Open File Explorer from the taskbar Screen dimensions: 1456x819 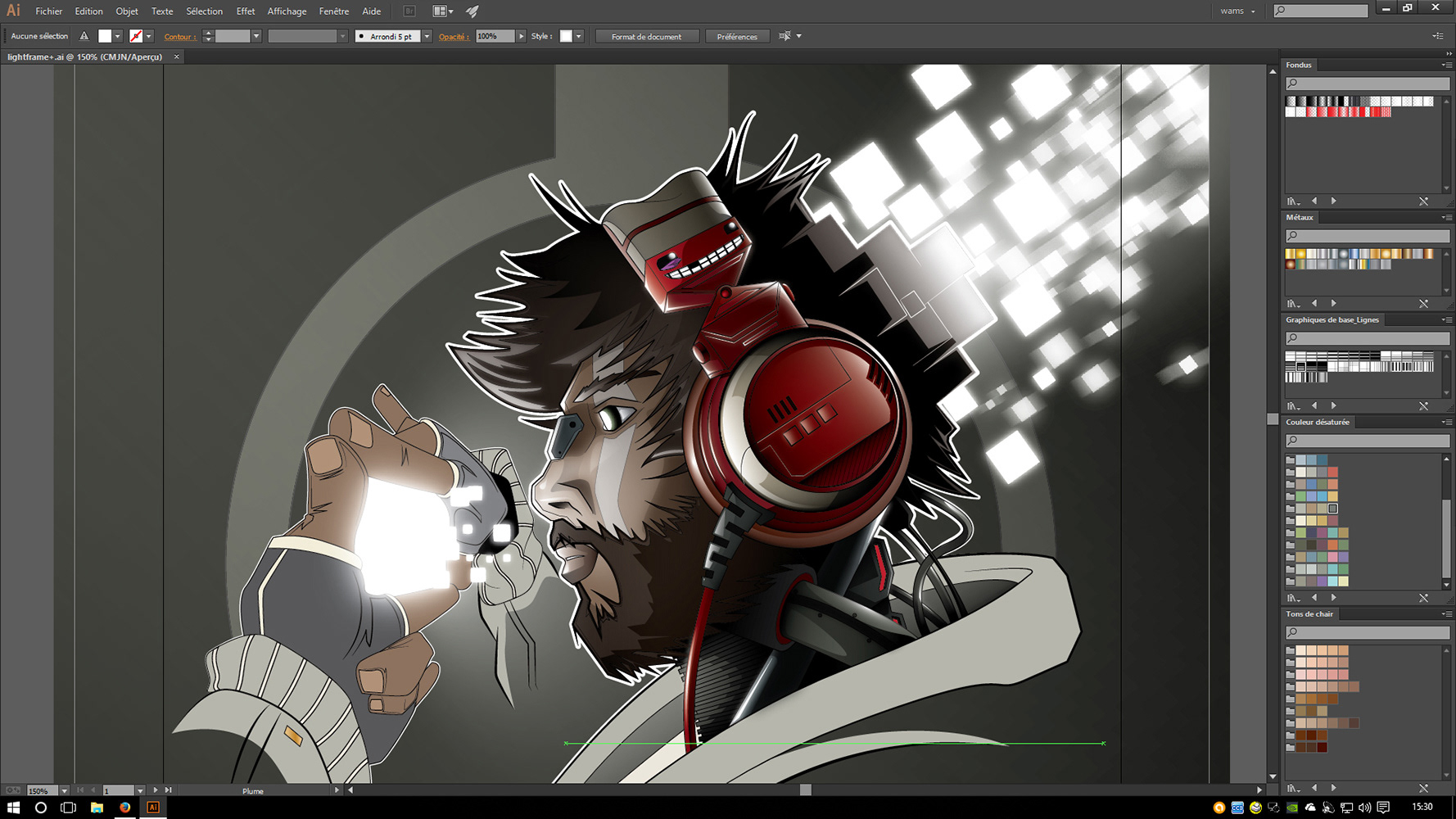[97, 808]
